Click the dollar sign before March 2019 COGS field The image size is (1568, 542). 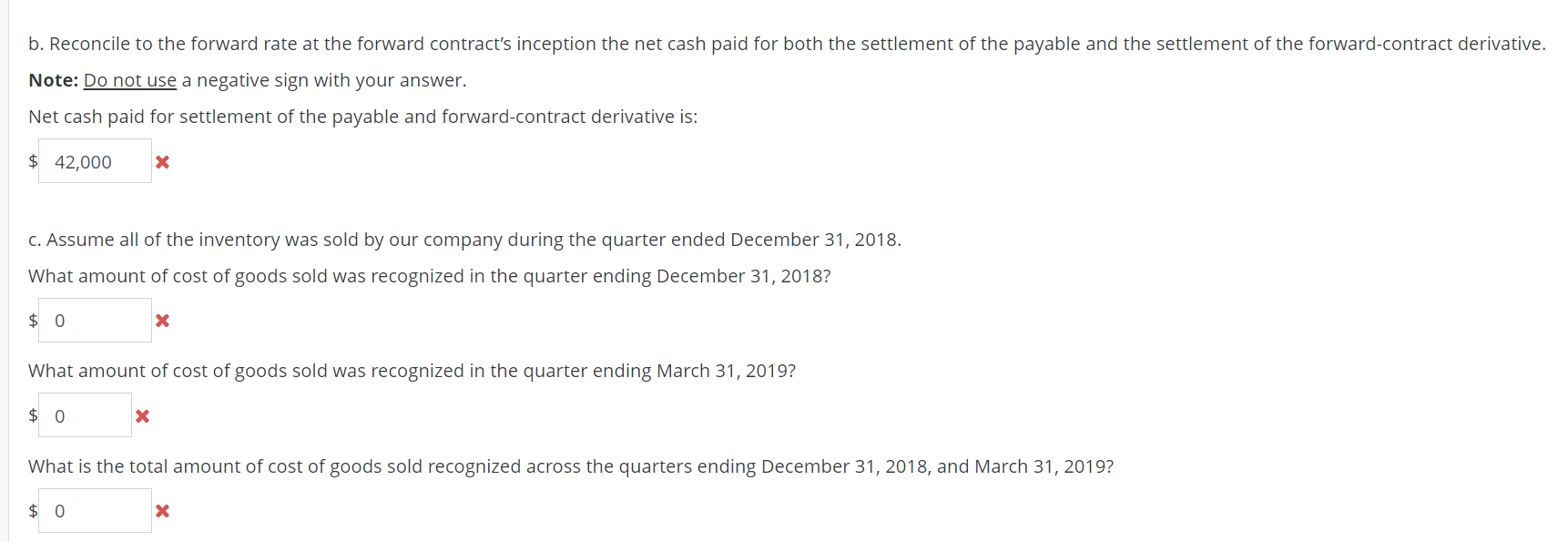33,415
